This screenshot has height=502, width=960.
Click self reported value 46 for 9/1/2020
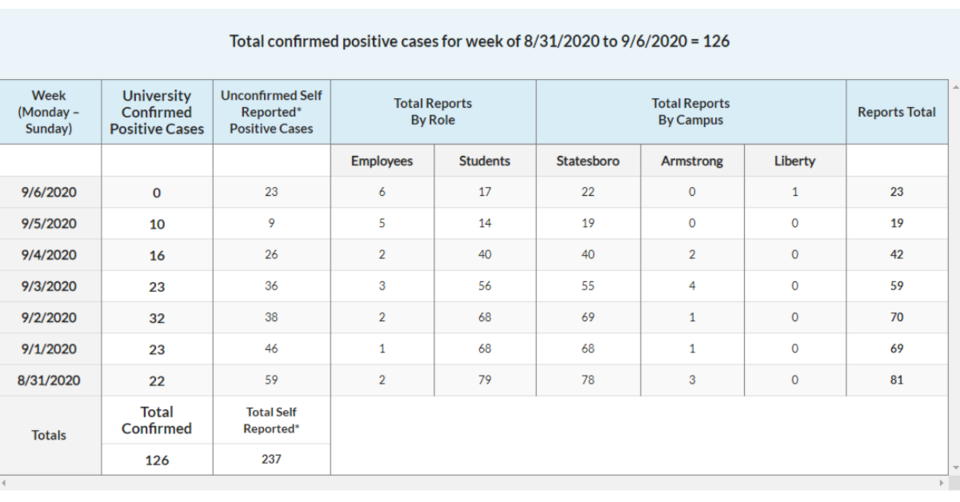271,348
